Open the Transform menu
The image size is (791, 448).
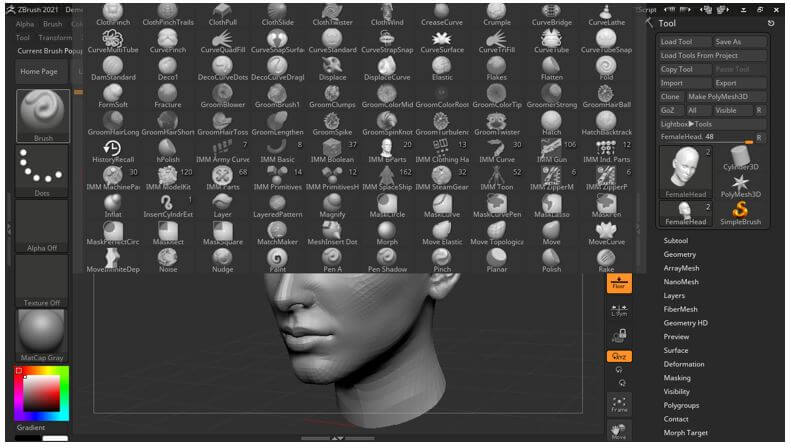(x=55, y=37)
